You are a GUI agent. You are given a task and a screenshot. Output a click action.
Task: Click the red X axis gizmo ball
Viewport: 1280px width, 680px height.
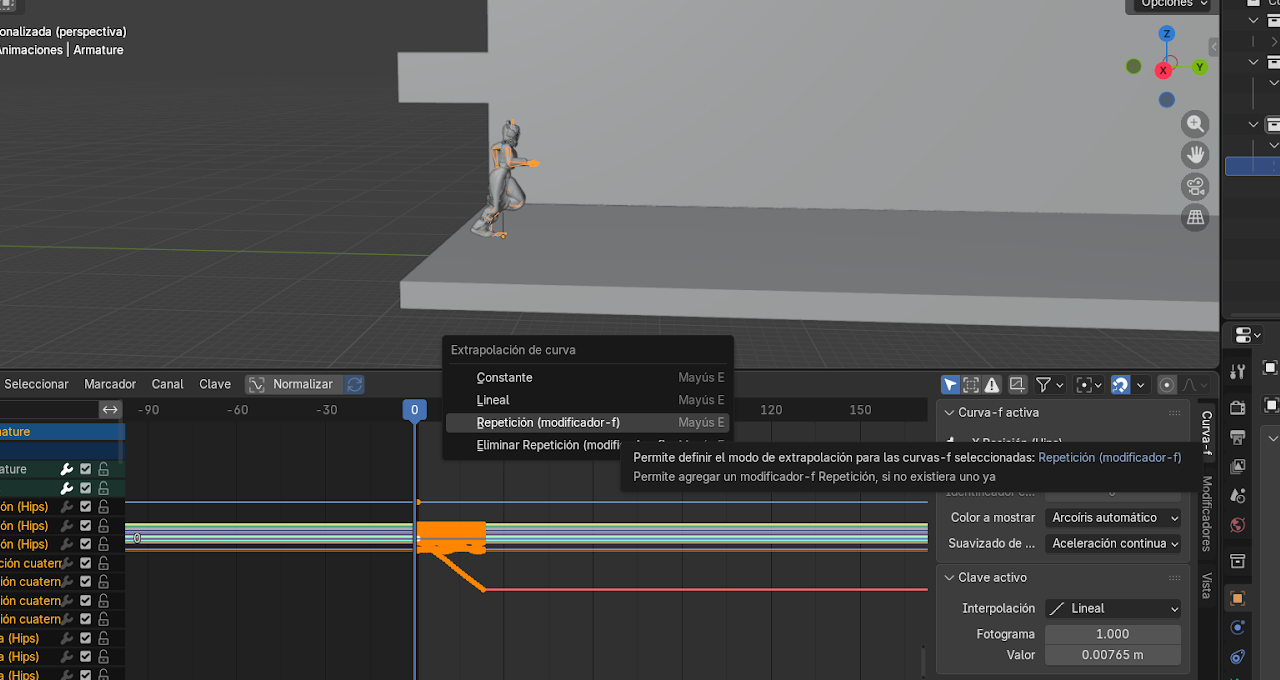pyautogui.click(x=1163, y=71)
